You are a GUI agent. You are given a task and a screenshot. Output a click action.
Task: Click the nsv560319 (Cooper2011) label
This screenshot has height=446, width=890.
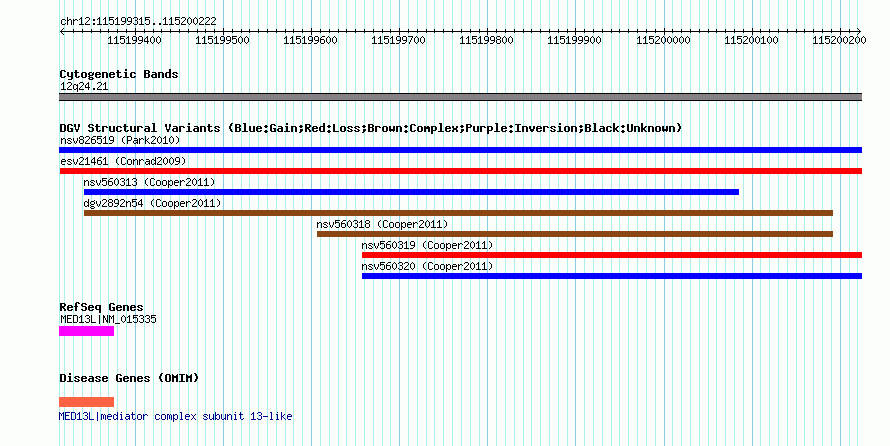[x=427, y=245]
